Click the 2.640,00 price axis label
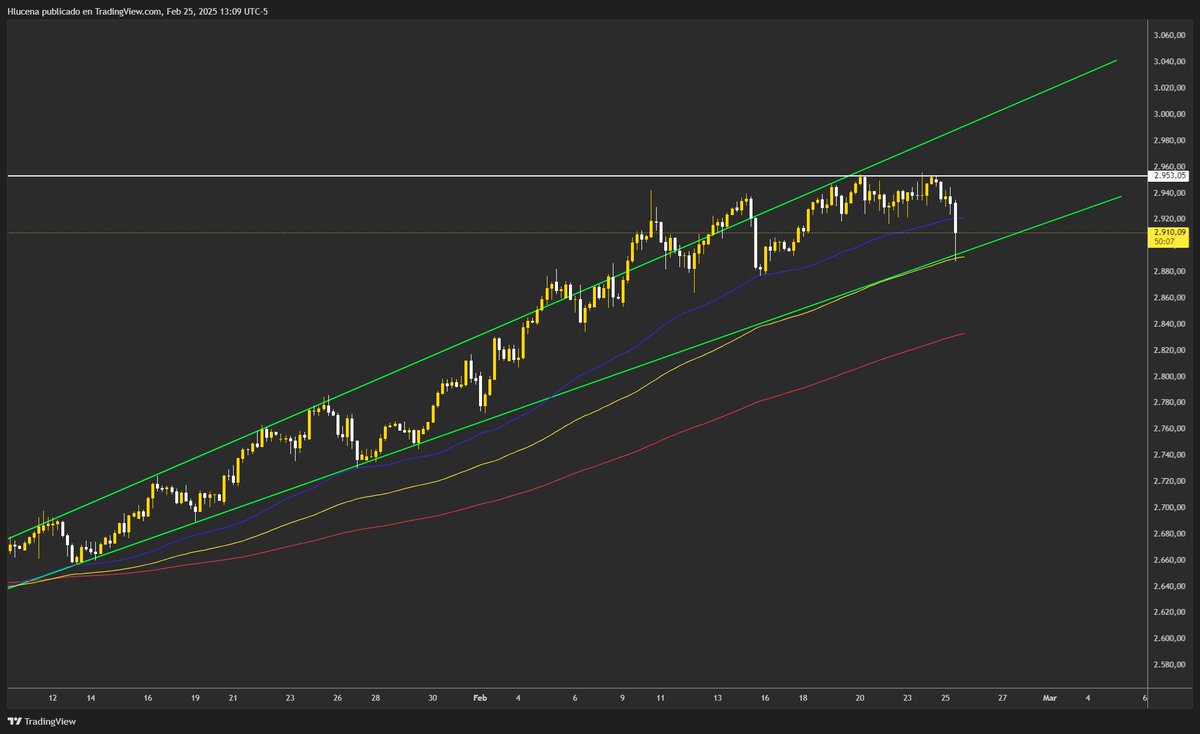Viewport: 1200px width, 734px height. coord(1168,586)
